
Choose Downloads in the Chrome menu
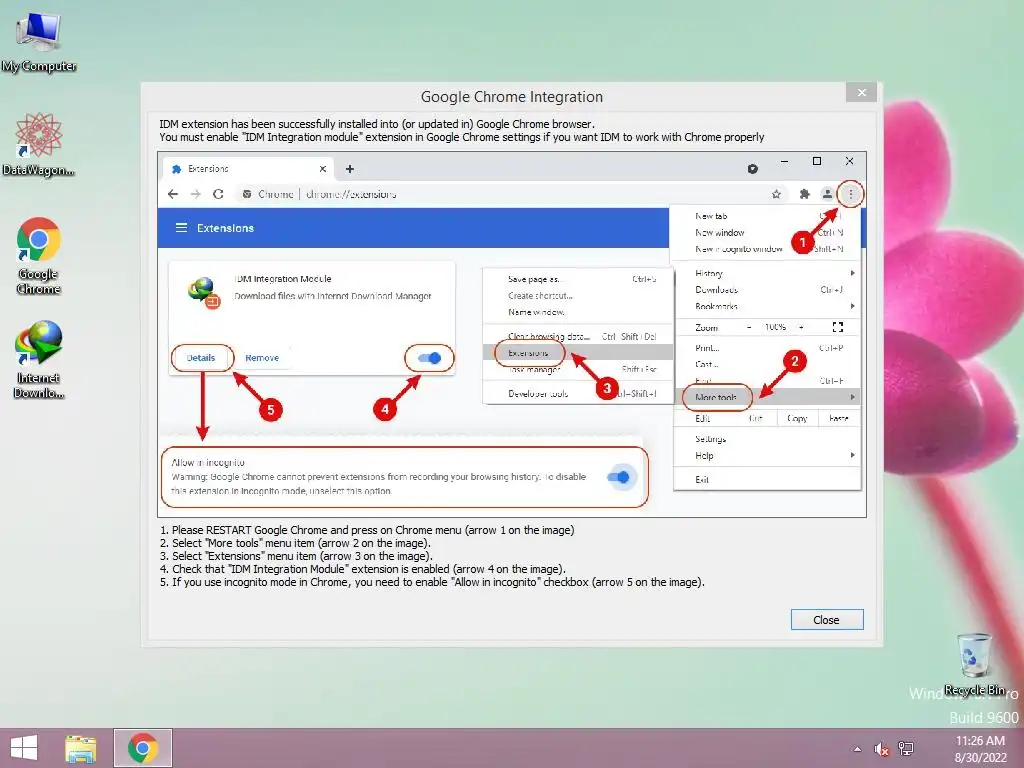[767, 290]
